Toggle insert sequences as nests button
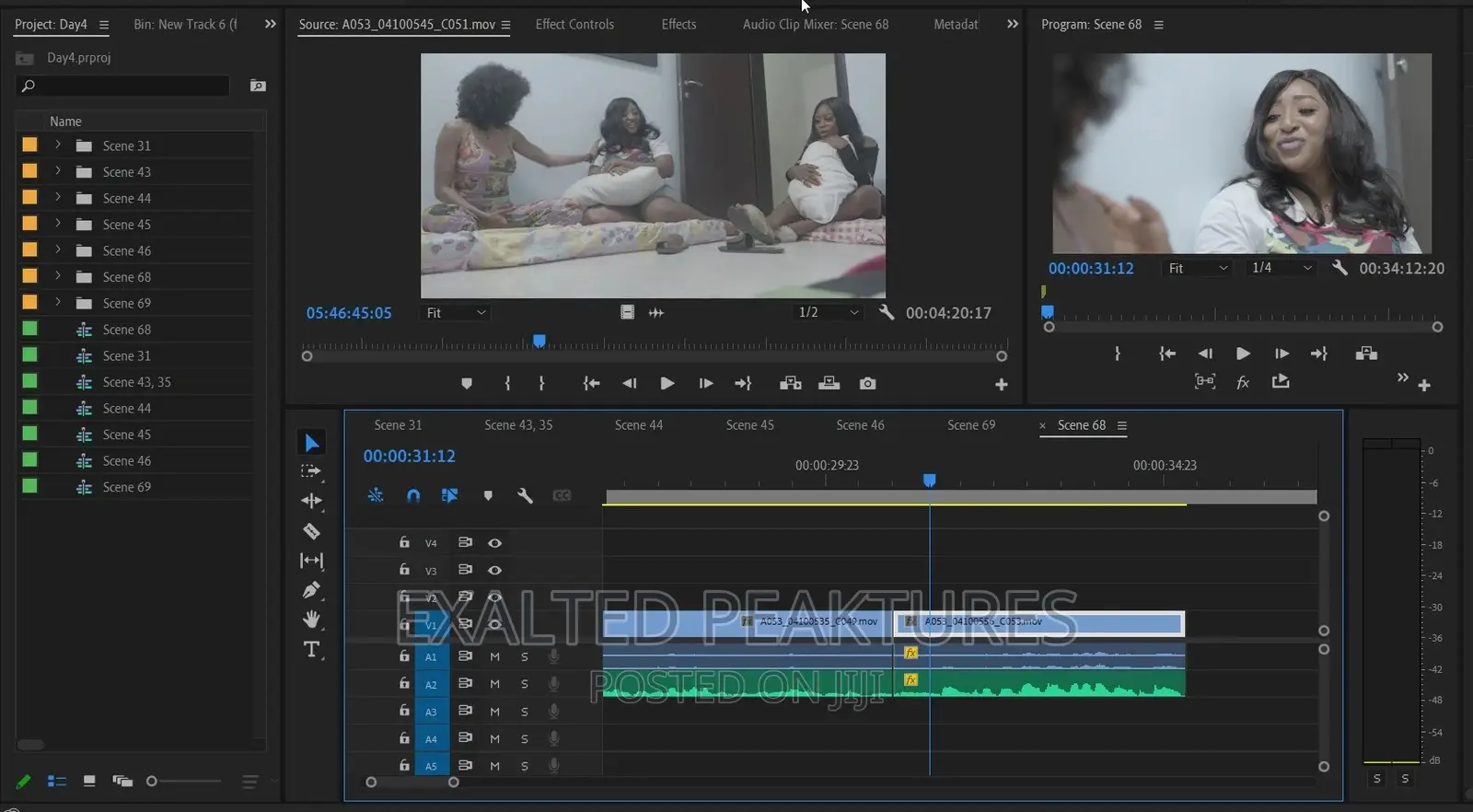Image resolution: width=1473 pixels, height=812 pixels. pos(376,495)
